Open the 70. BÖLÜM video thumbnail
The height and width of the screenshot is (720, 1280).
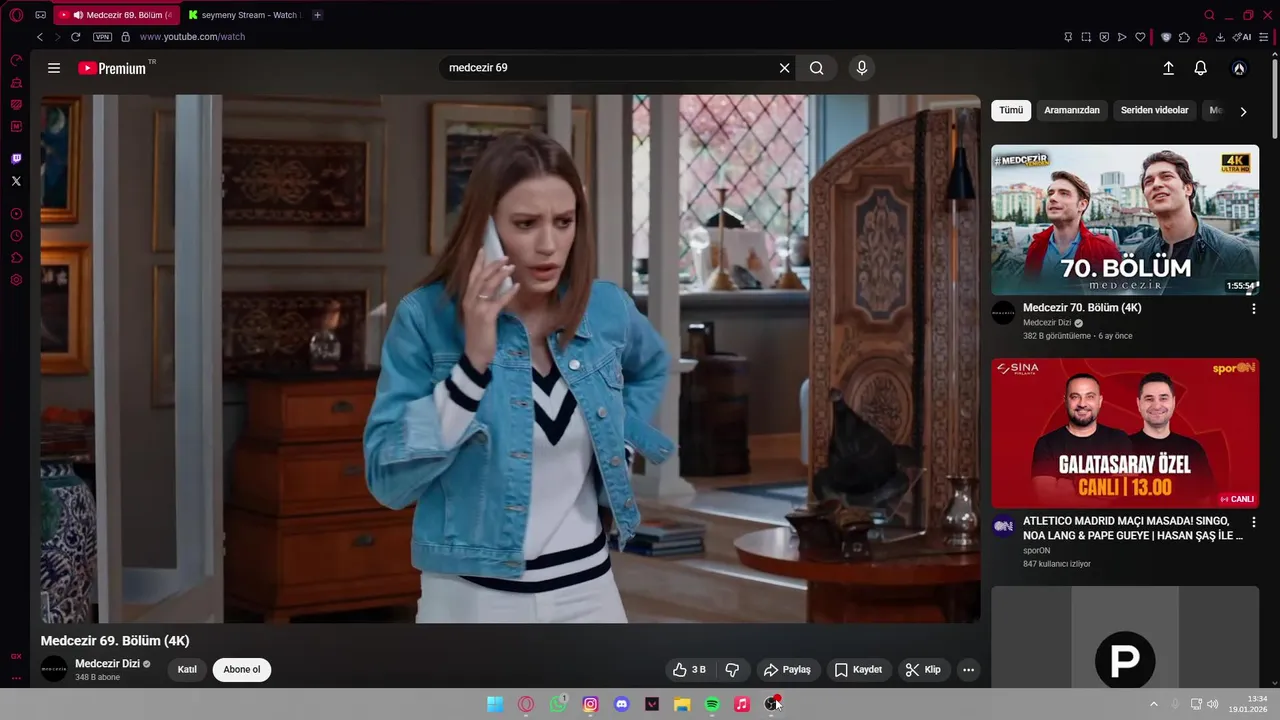click(1125, 220)
